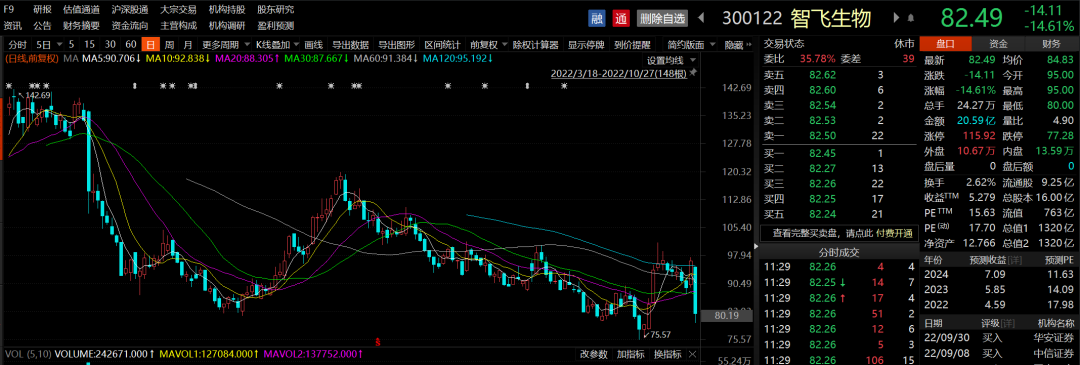
Task: Click the 导出数据 export data button
Action: (350, 45)
